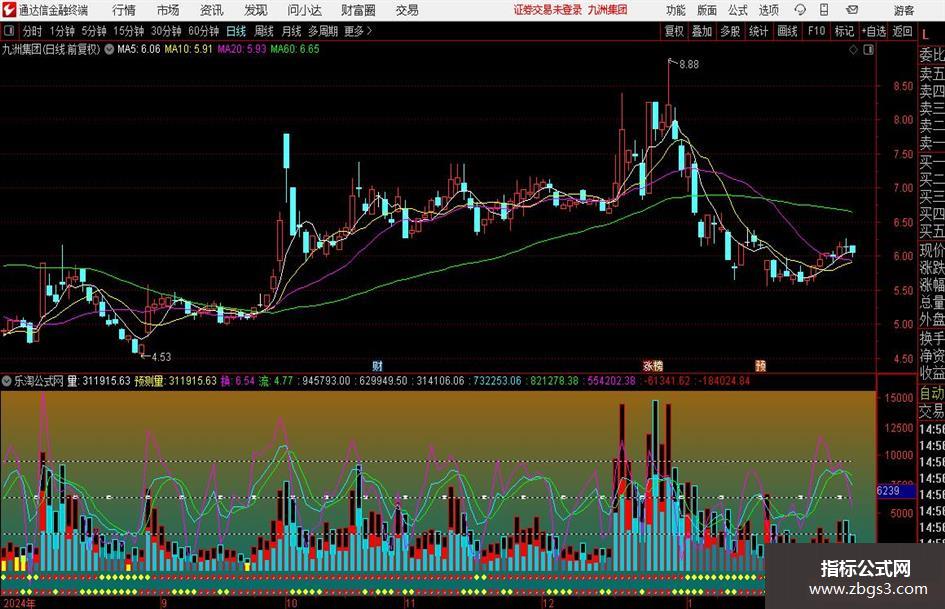Click the 标记 mark button
Viewport: 945px width, 609px height.
[x=844, y=31]
